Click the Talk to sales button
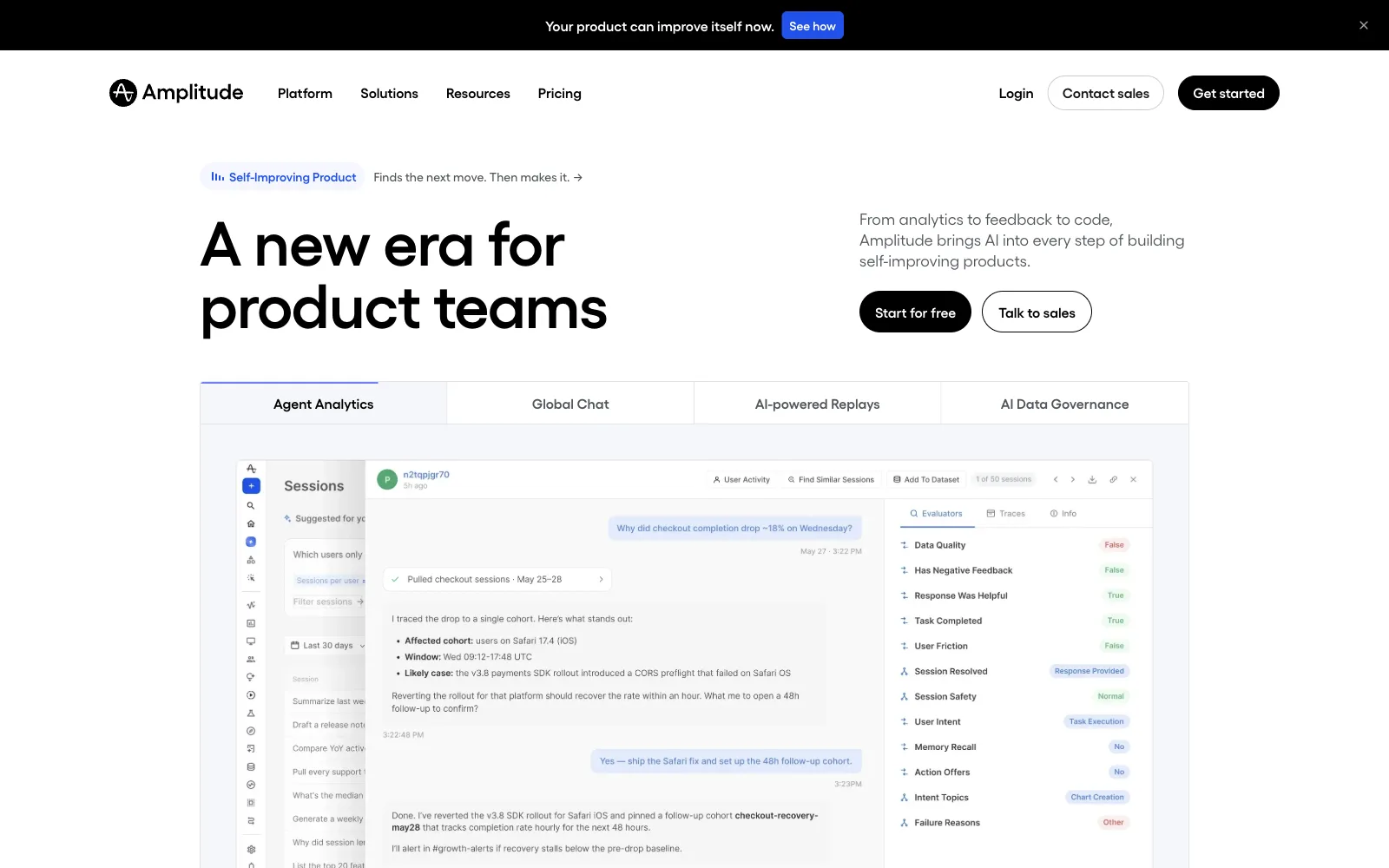Viewport: 1389px width, 868px height. [x=1037, y=312]
